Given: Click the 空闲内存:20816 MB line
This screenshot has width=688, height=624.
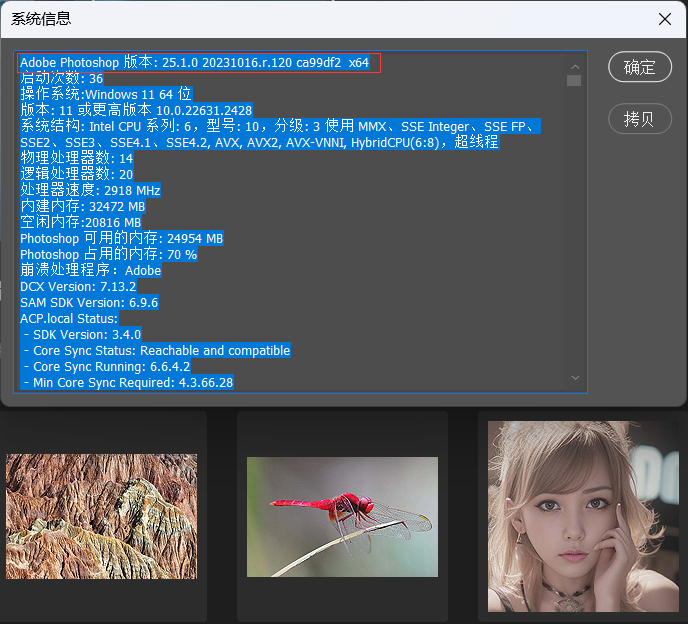Looking at the screenshot, I should point(81,222).
